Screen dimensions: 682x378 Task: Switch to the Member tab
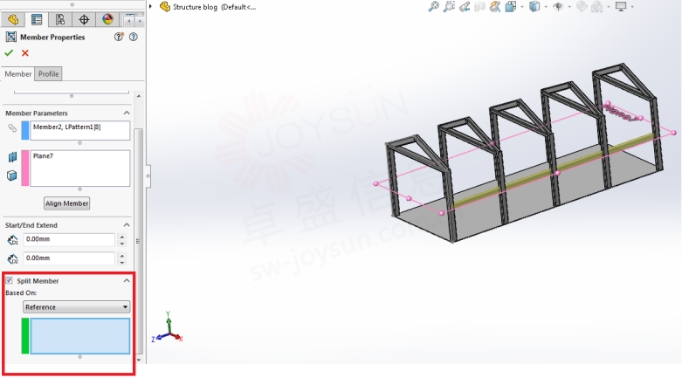pos(18,74)
